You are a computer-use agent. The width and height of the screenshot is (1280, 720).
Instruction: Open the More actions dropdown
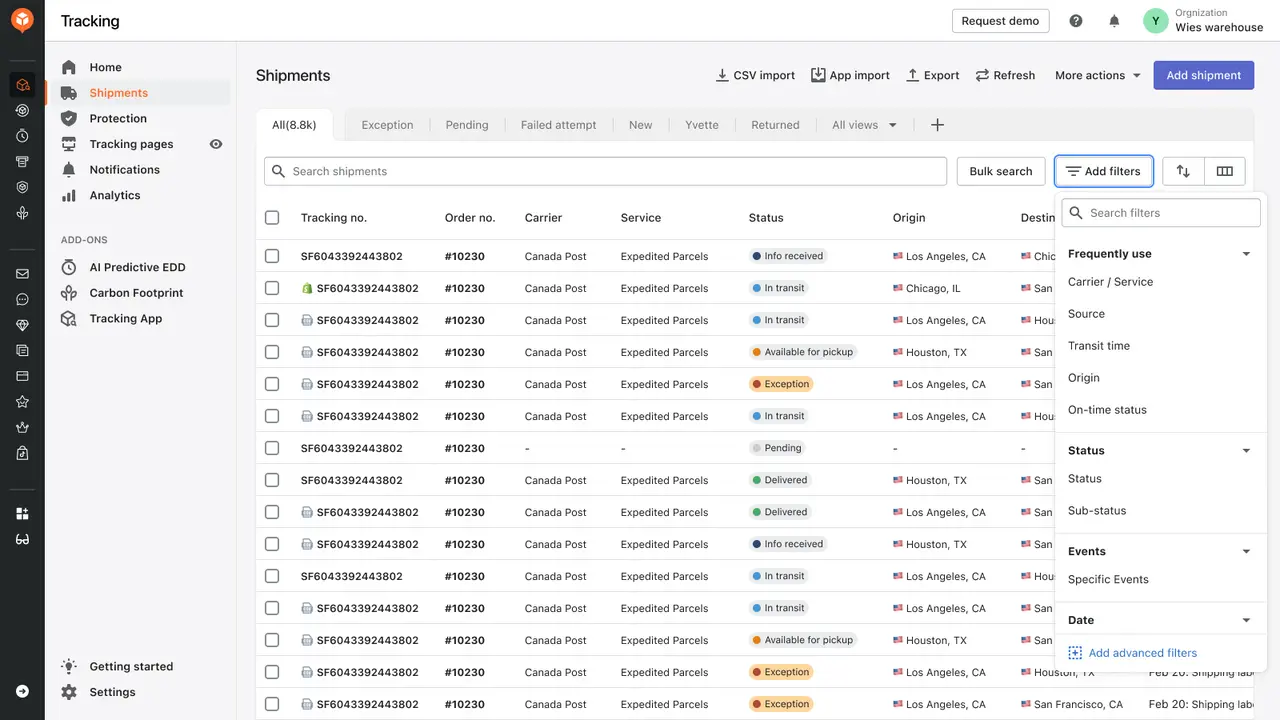click(x=1098, y=75)
